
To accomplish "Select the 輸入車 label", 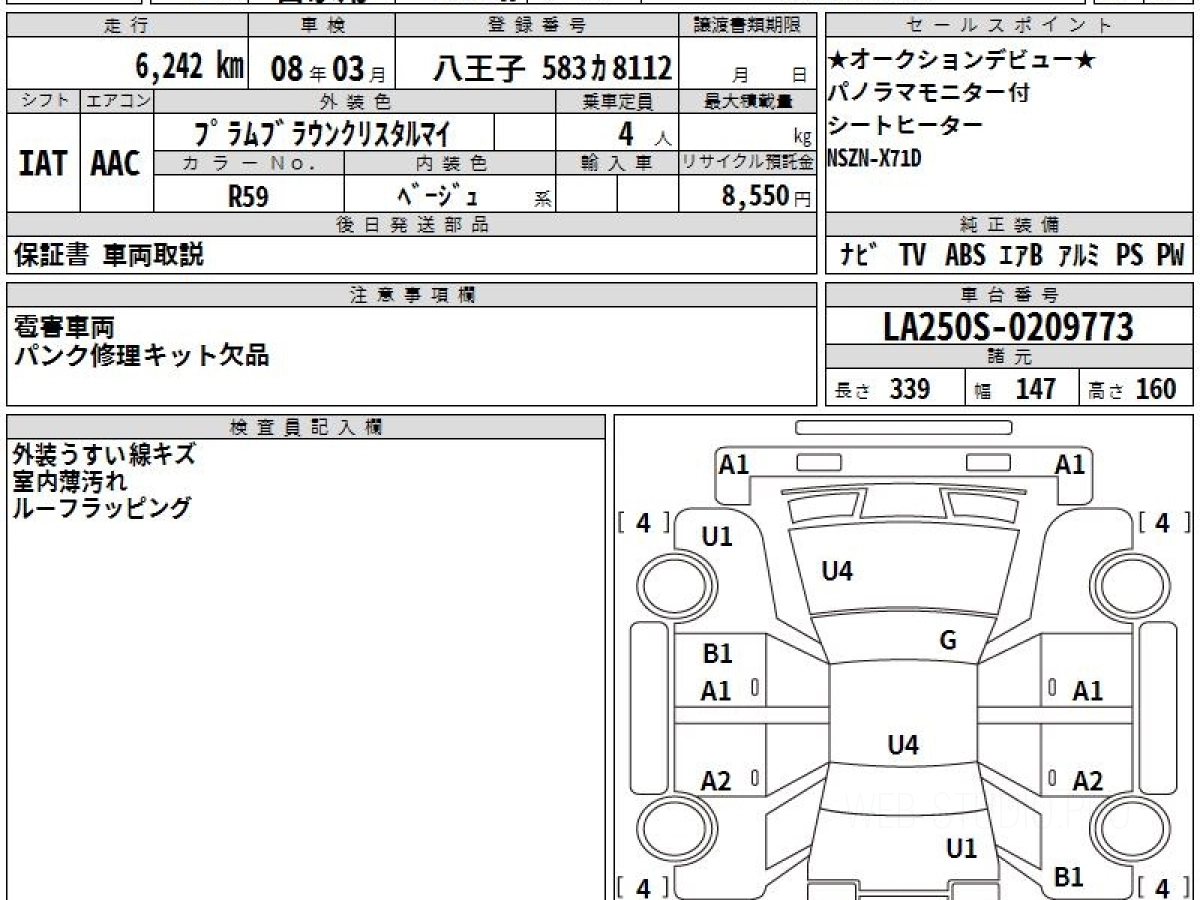I will [617, 164].
